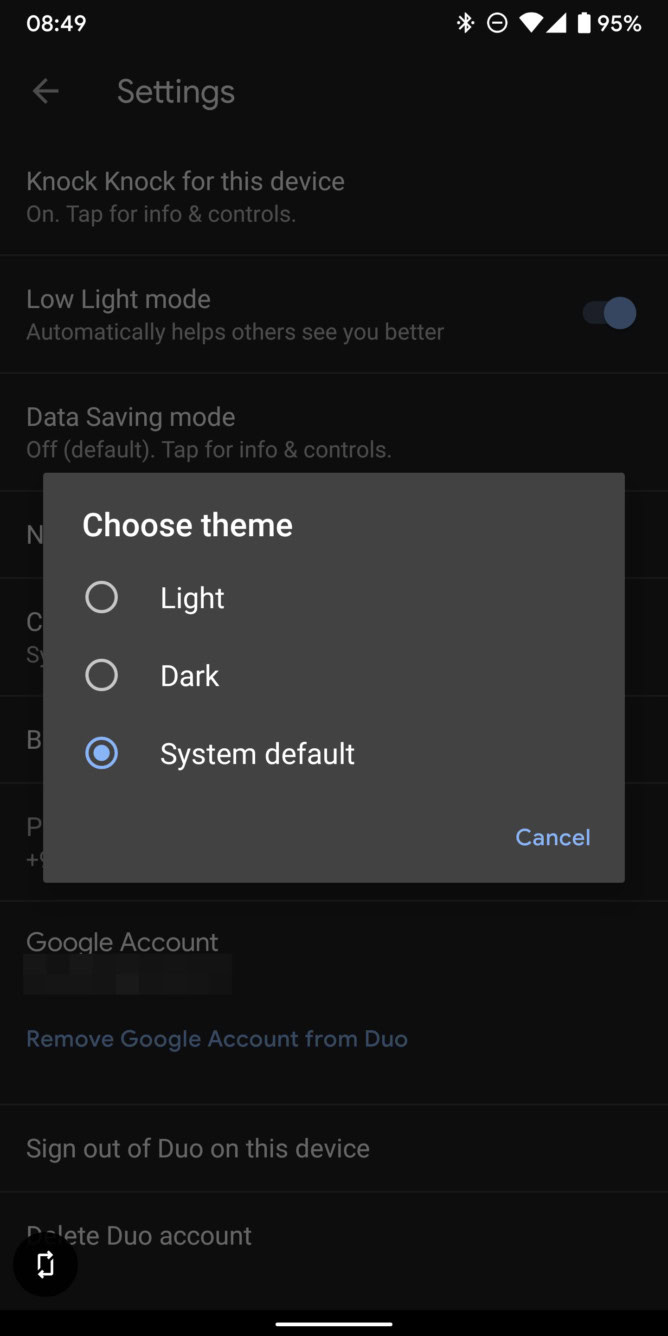The width and height of the screenshot is (668, 1336).
Task: Tap the Wi-Fi signal icon
Action: [x=531, y=23]
